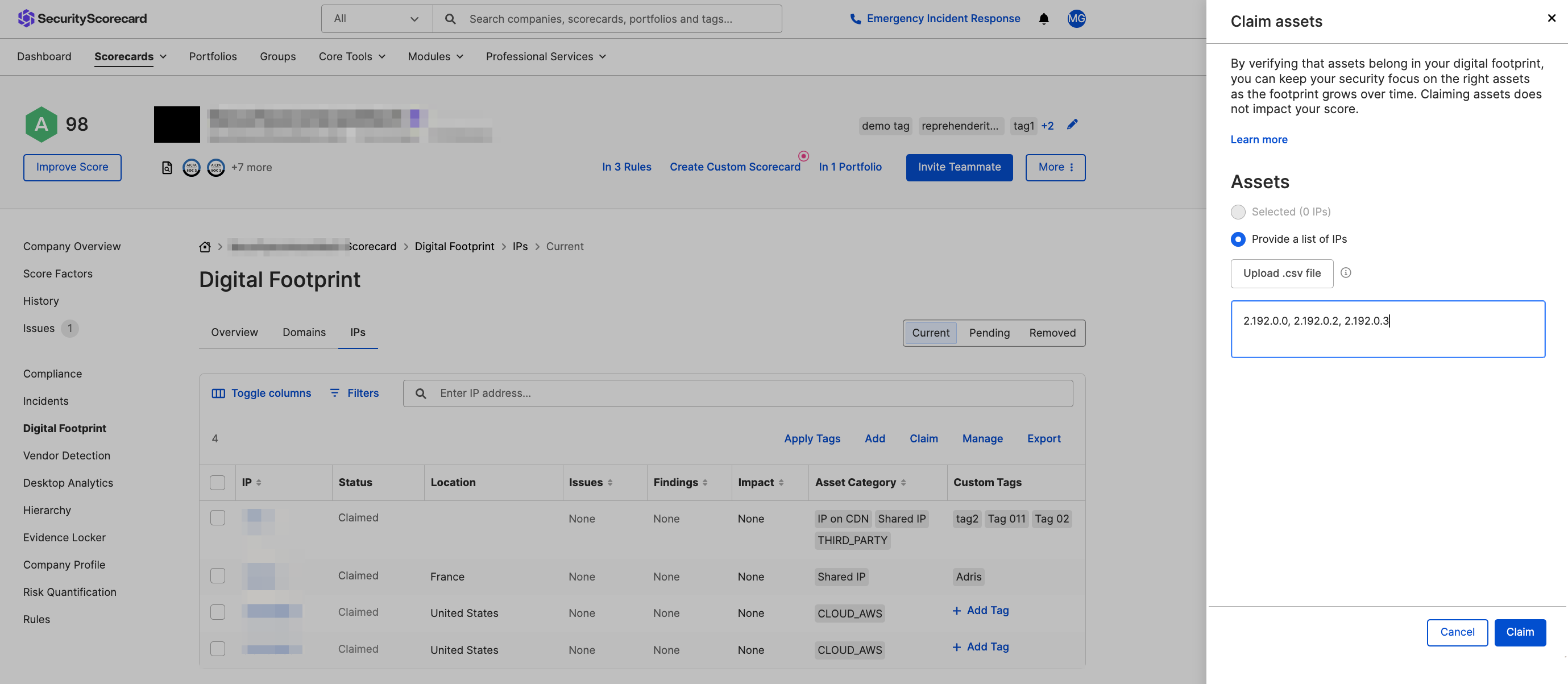The width and height of the screenshot is (1568, 684).
Task: Open the MG user avatar menu
Action: (x=1076, y=19)
